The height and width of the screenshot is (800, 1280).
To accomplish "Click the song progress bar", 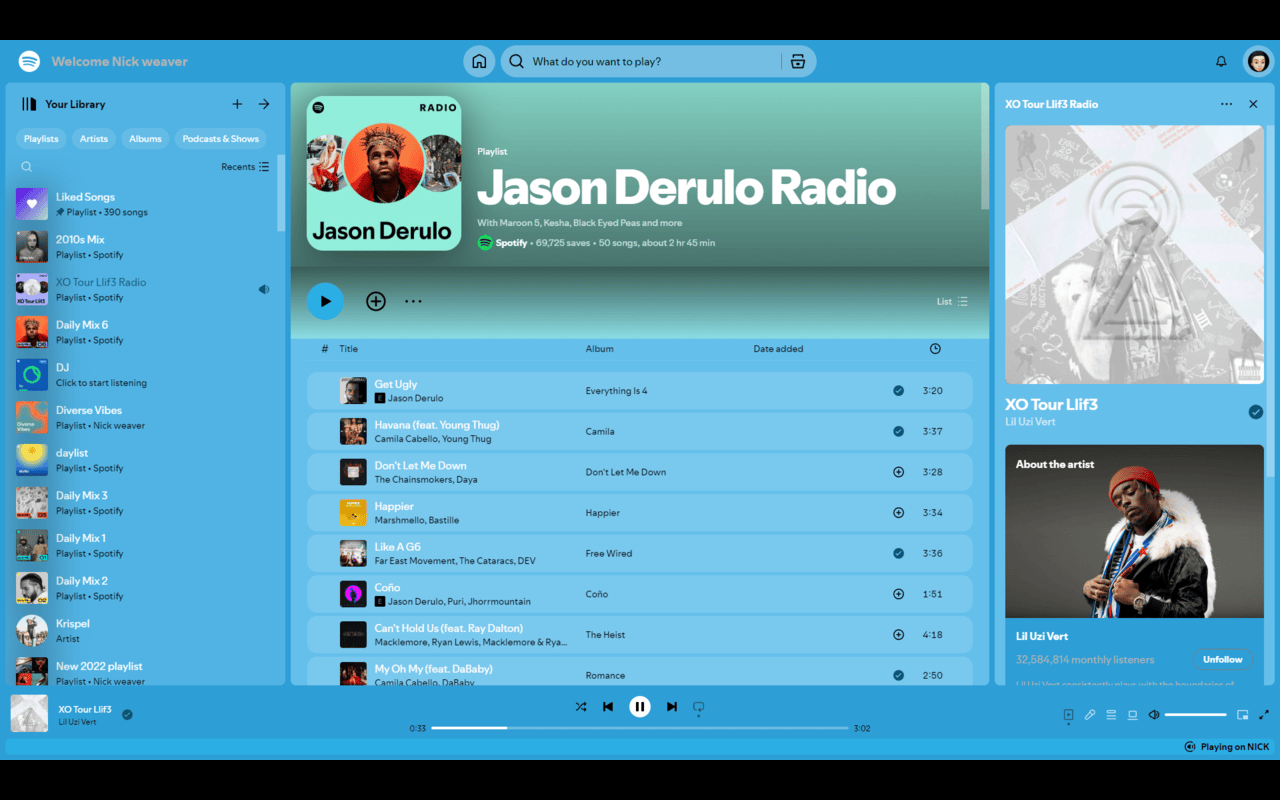I will [x=640, y=729].
